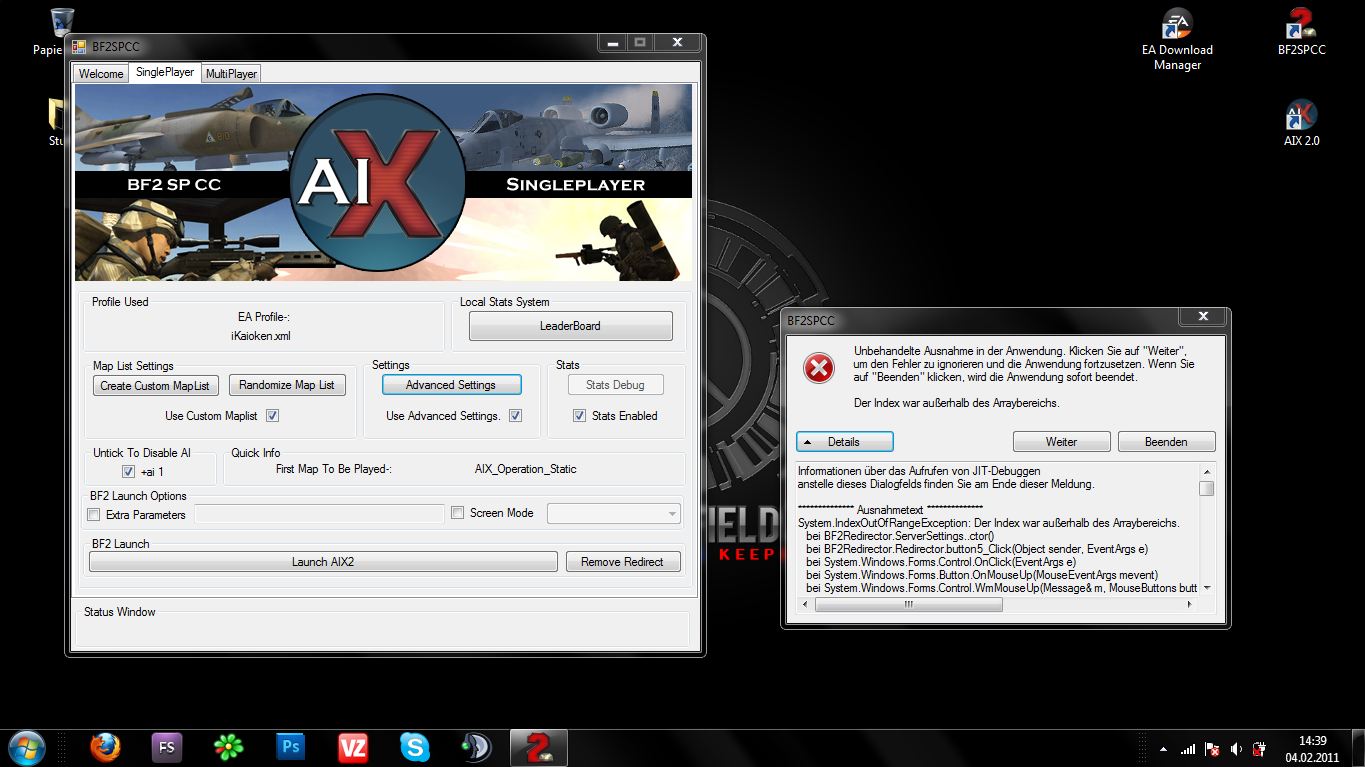Switch to the MultiPlayer tab
This screenshot has width=1365, height=767.
pos(231,73)
